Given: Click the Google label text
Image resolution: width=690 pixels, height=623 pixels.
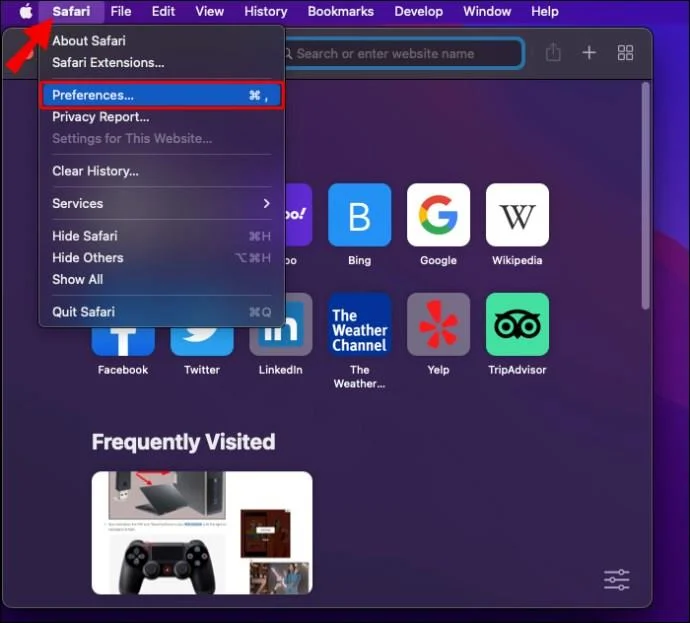Looking at the screenshot, I should (438, 260).
